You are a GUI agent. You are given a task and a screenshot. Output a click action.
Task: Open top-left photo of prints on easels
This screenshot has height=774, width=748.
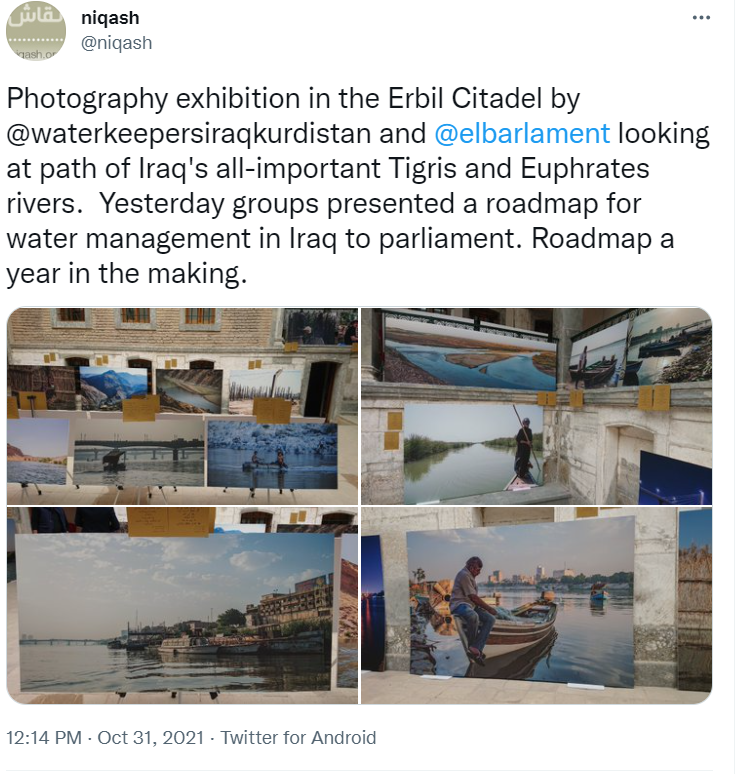click(x=182, y=405)
